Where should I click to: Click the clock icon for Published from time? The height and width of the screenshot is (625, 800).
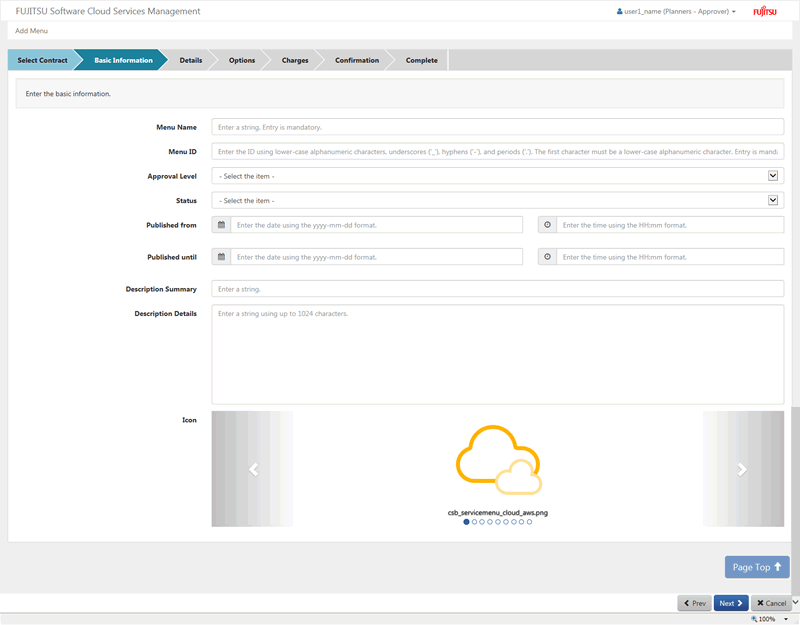point(547,225)
